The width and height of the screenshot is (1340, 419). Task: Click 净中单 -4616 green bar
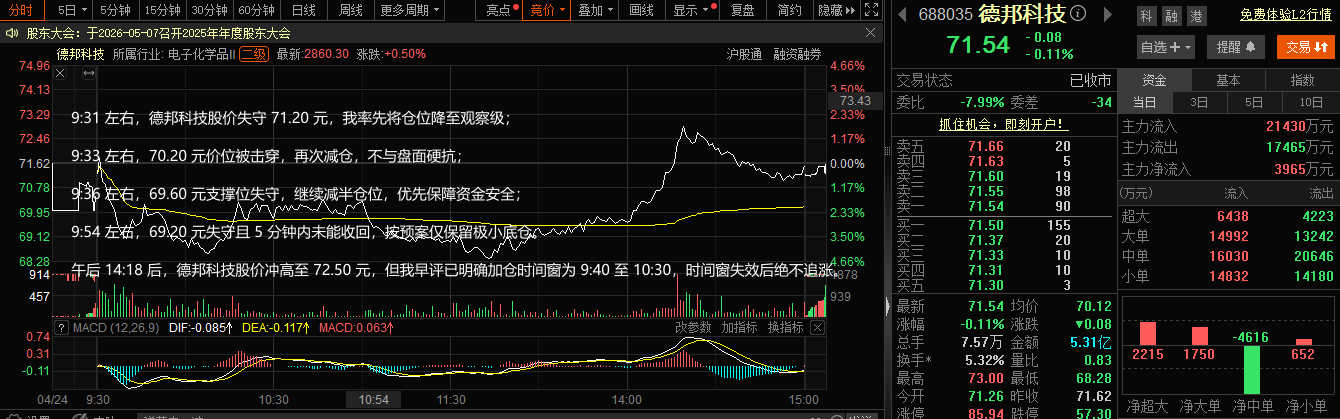pyautogui.click(x=1252, y=371)
